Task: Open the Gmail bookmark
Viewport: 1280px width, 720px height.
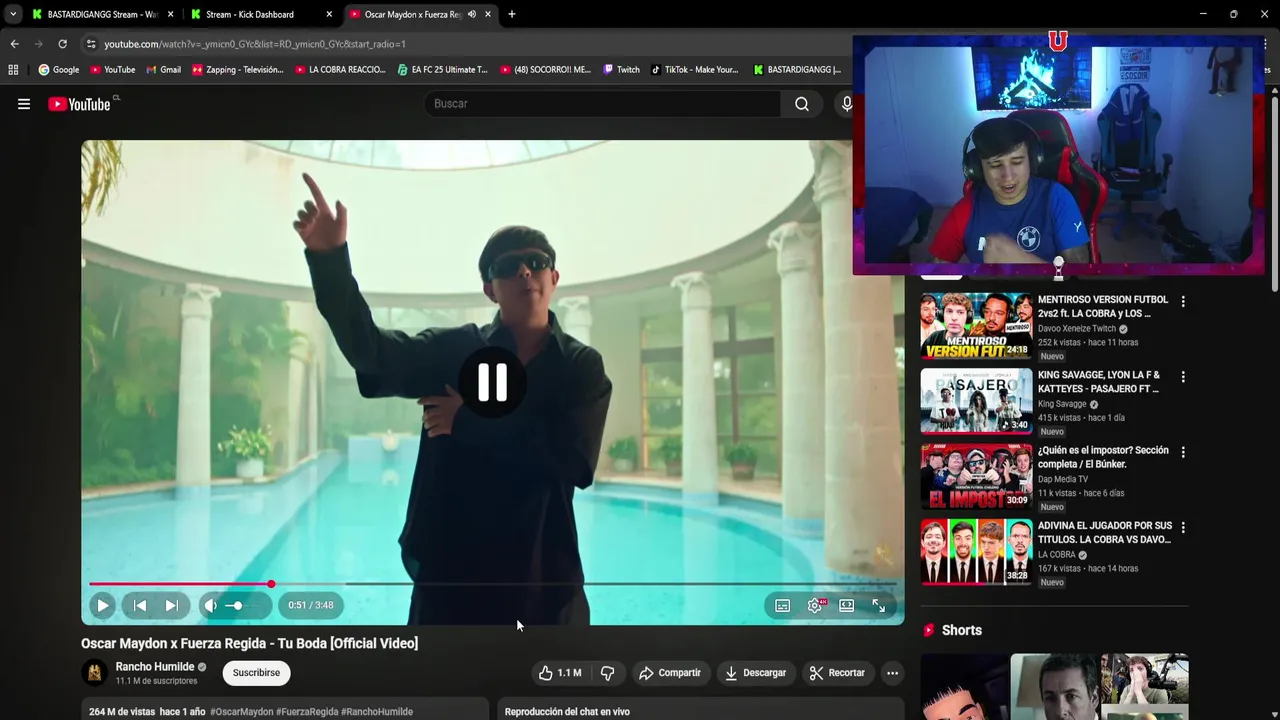Action: pos(163,70)
